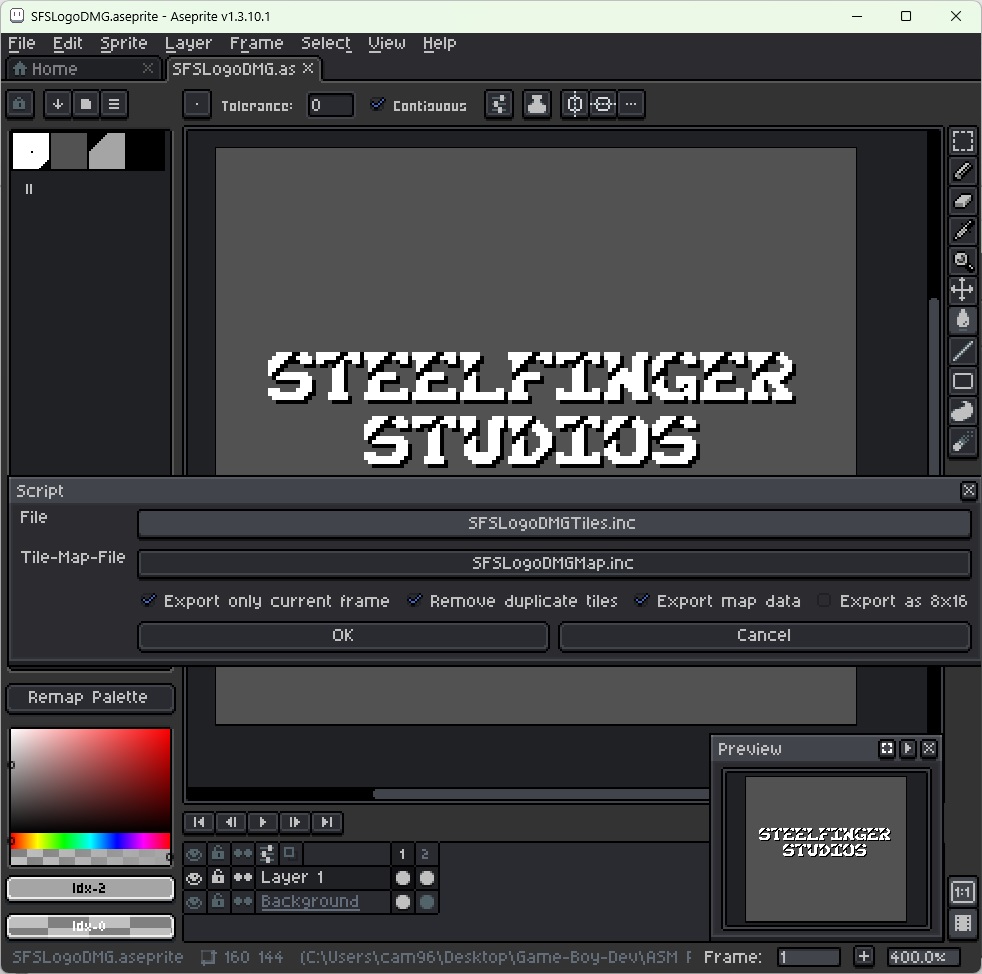Select the Pencil tool
982x974 pixels.
click(962, 170)
